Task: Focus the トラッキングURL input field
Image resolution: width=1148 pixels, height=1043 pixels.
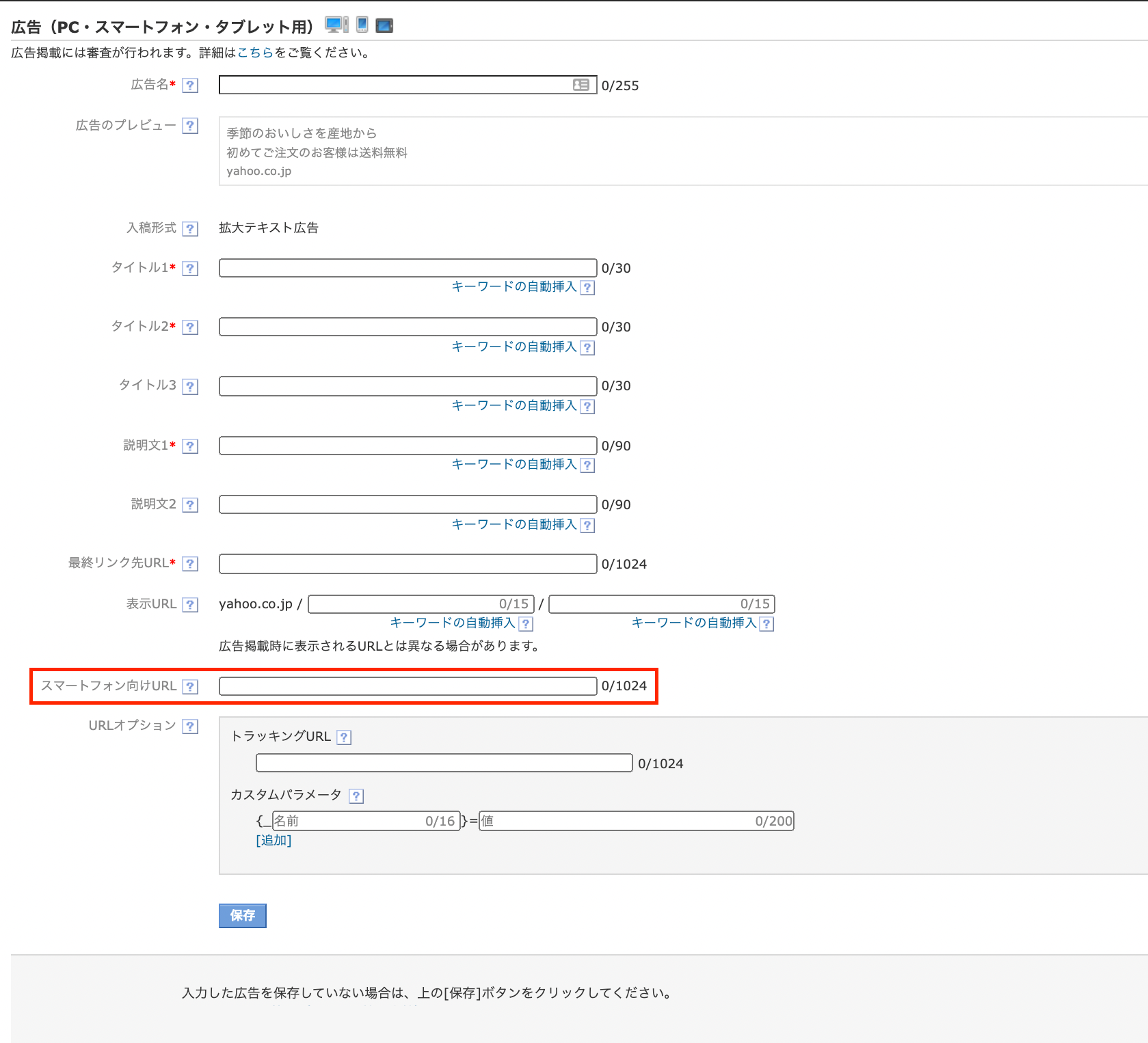Action: click(x=444, y=763)
